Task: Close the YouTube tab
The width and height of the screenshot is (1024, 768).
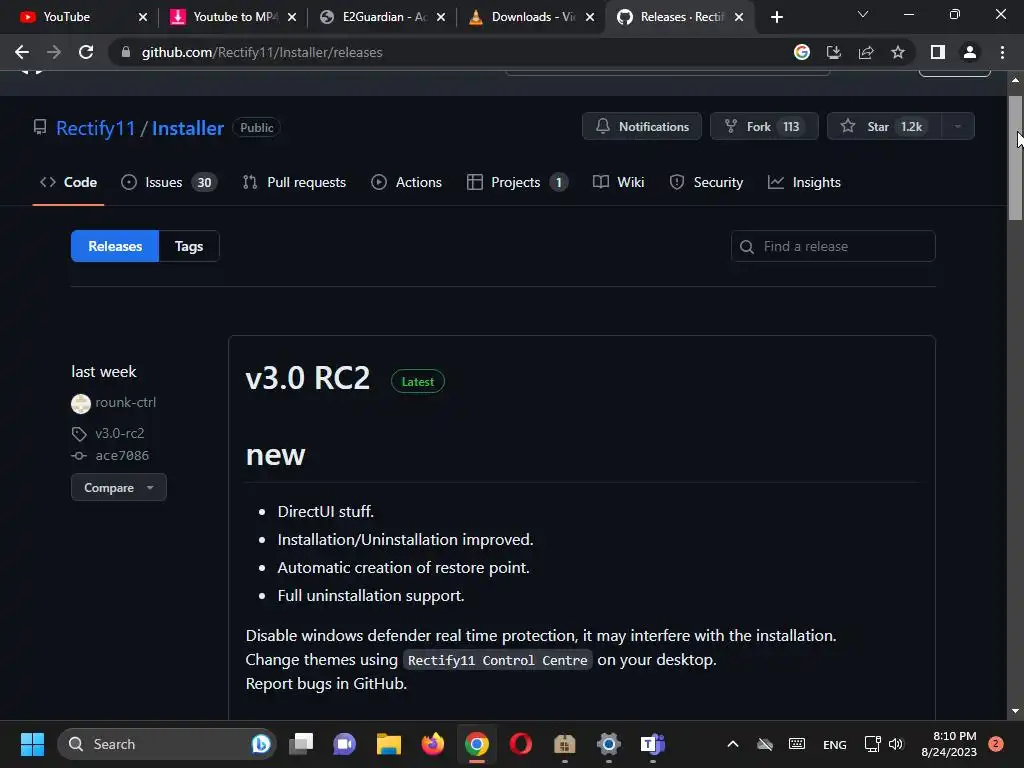Action: pos(143,17)
